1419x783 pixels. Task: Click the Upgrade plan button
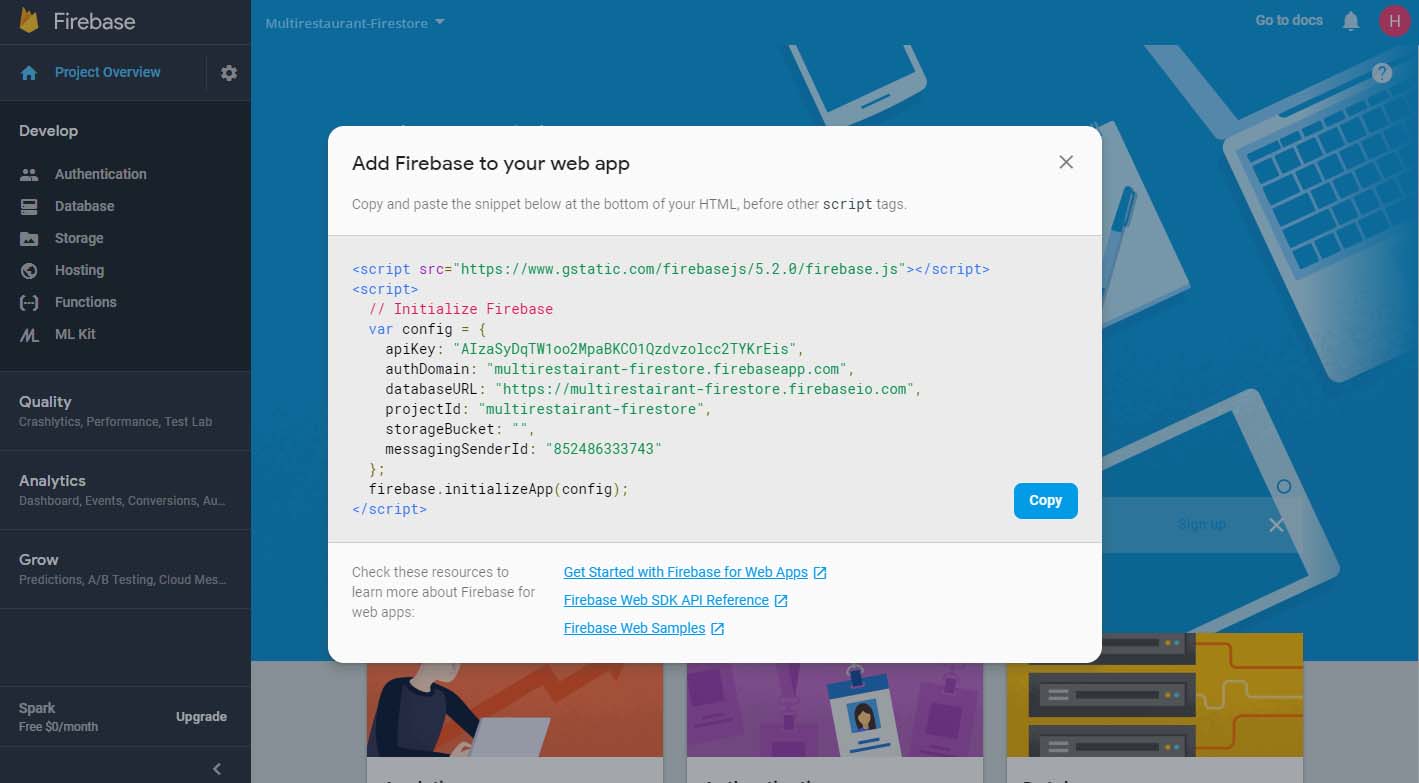pos(201,717)
